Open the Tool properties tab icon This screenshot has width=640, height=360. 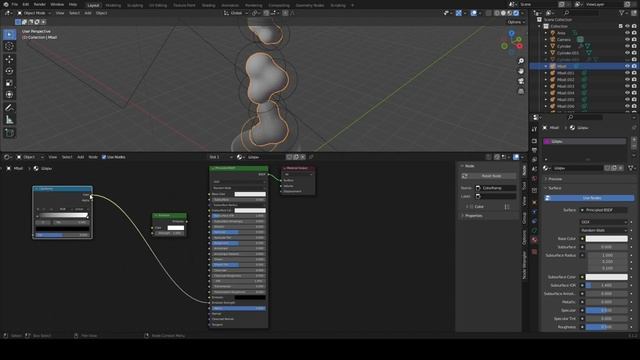[534, 129]
